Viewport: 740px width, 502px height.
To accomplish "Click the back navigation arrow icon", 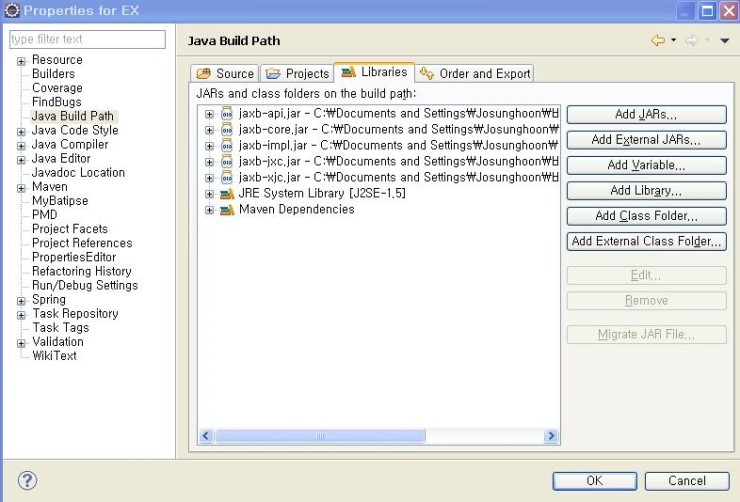I will click(658, 41).
